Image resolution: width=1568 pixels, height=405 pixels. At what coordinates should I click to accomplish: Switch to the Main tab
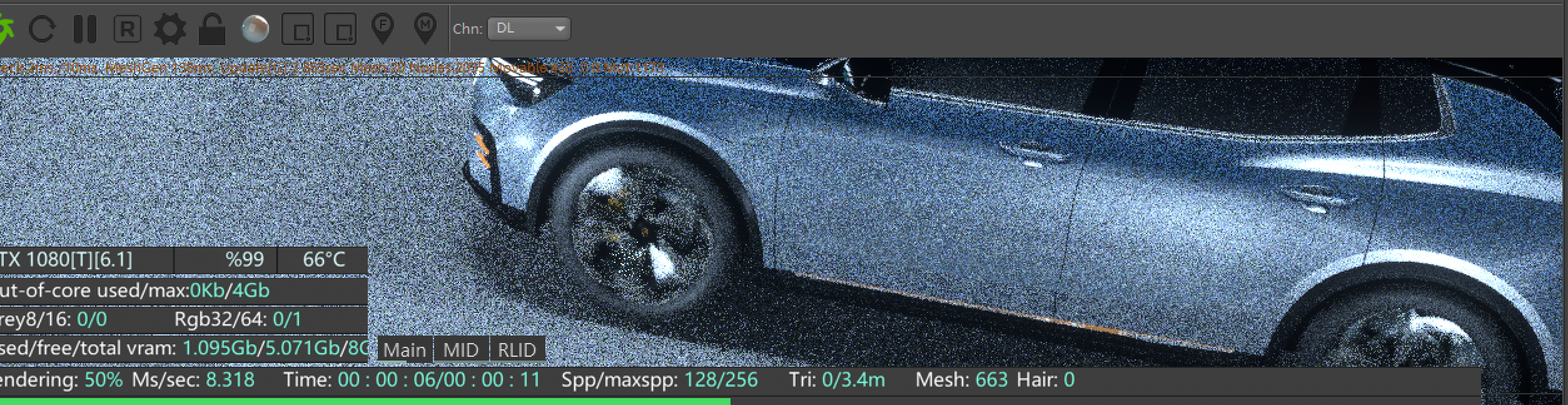[x=405, y=349]
